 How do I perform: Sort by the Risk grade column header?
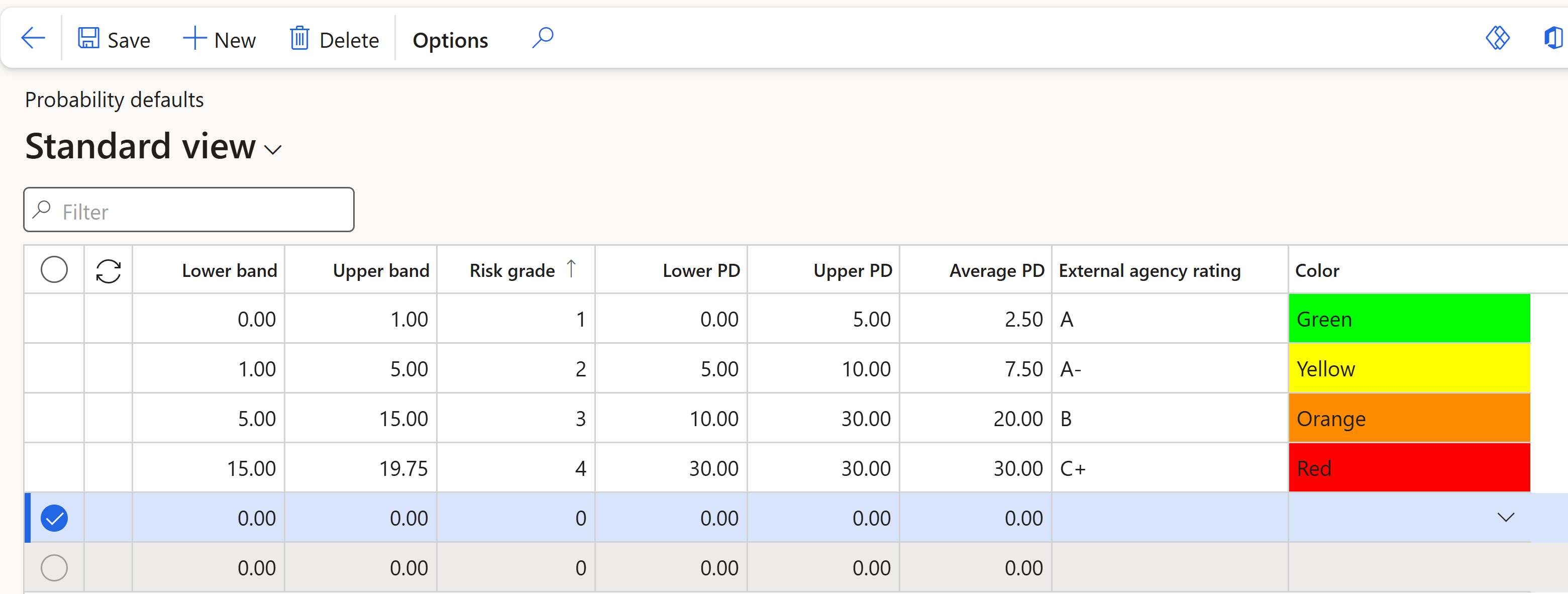(x=512, y=271)
